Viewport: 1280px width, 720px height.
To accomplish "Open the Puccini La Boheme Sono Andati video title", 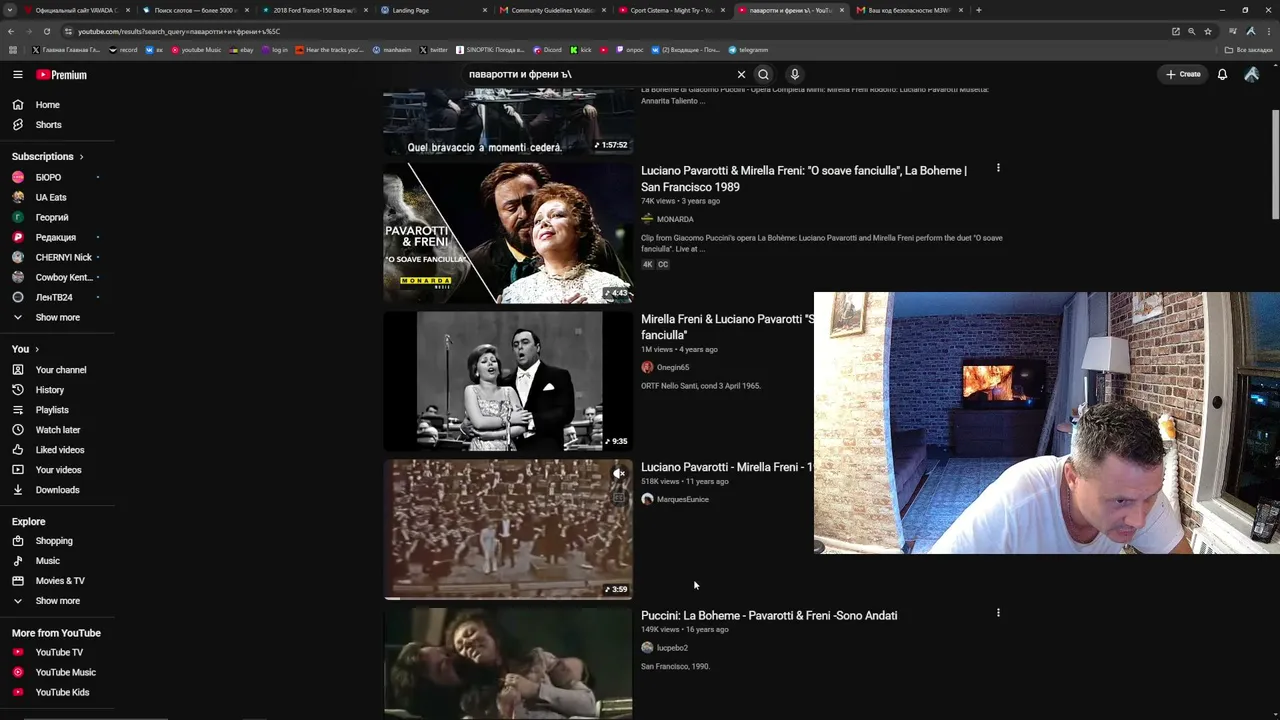I will pos(769,615).
